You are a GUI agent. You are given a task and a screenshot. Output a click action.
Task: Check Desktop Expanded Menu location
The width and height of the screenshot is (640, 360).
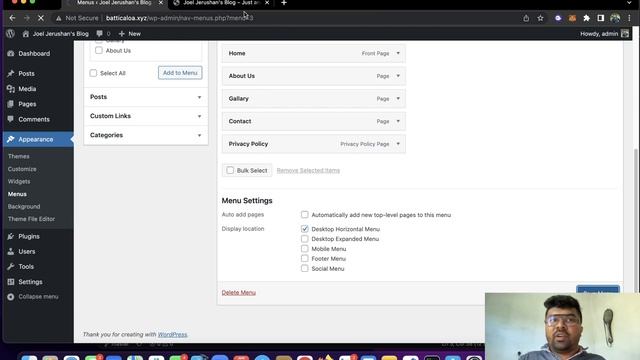point(304,239)
